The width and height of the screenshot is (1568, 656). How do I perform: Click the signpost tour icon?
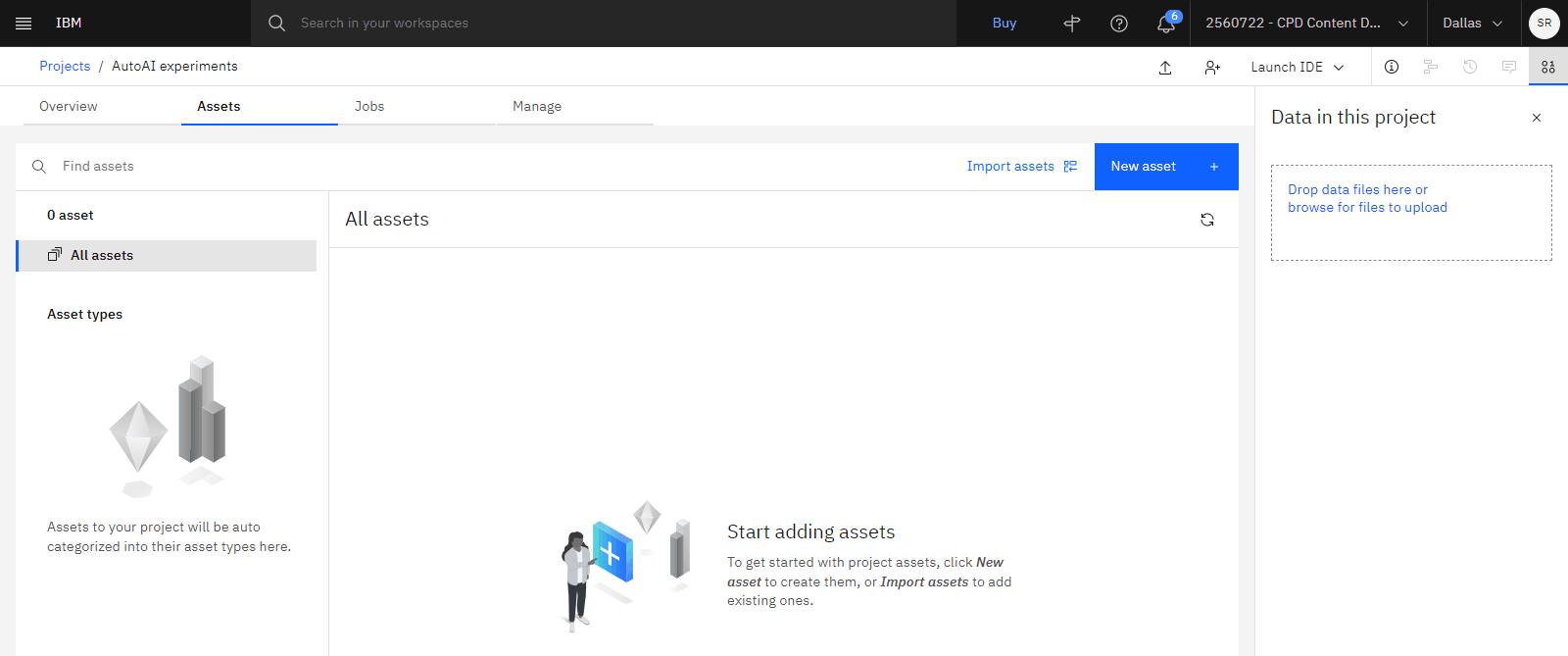coord(1072,23)
